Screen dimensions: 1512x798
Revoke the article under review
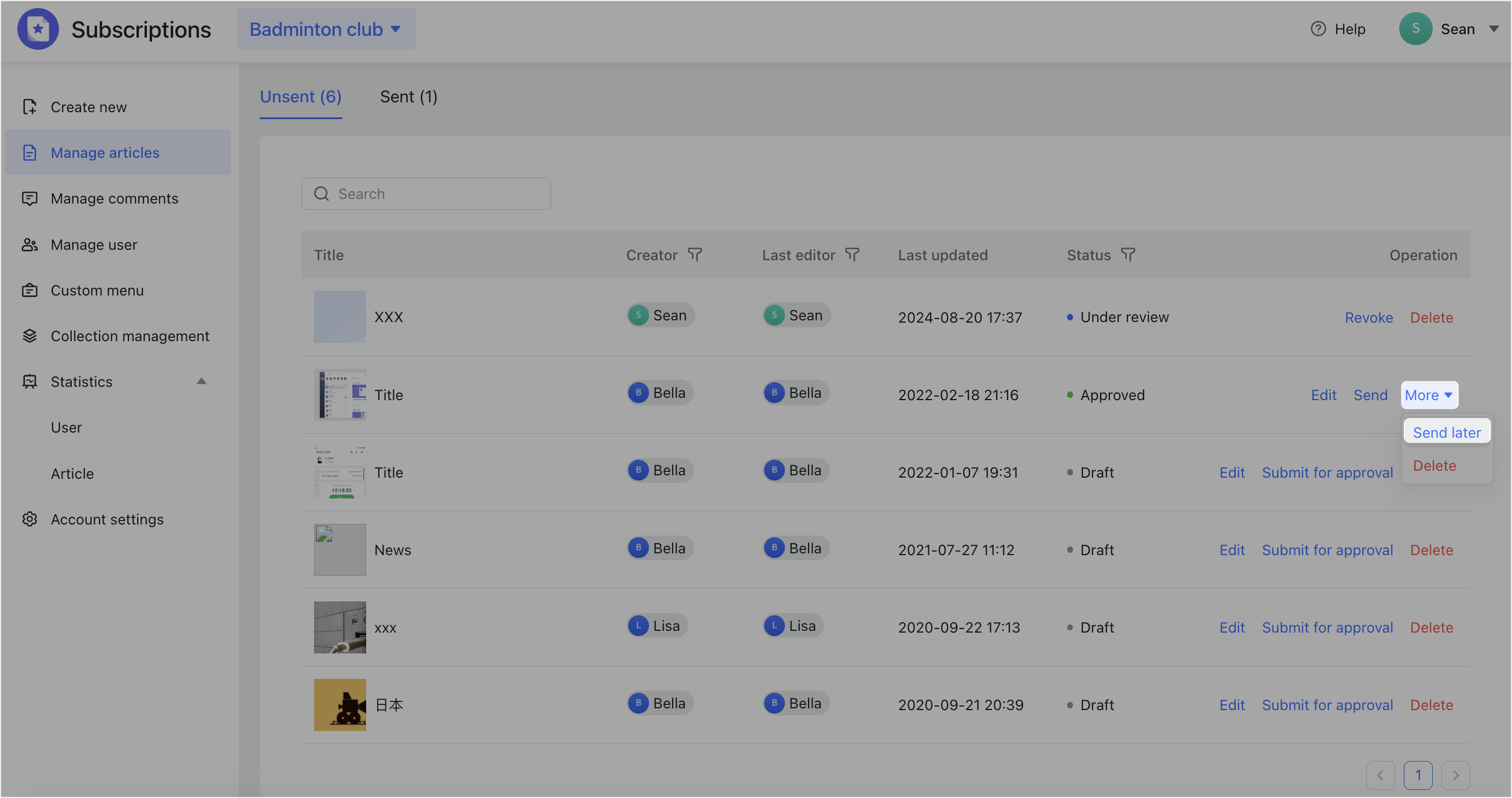(1368, 317)
